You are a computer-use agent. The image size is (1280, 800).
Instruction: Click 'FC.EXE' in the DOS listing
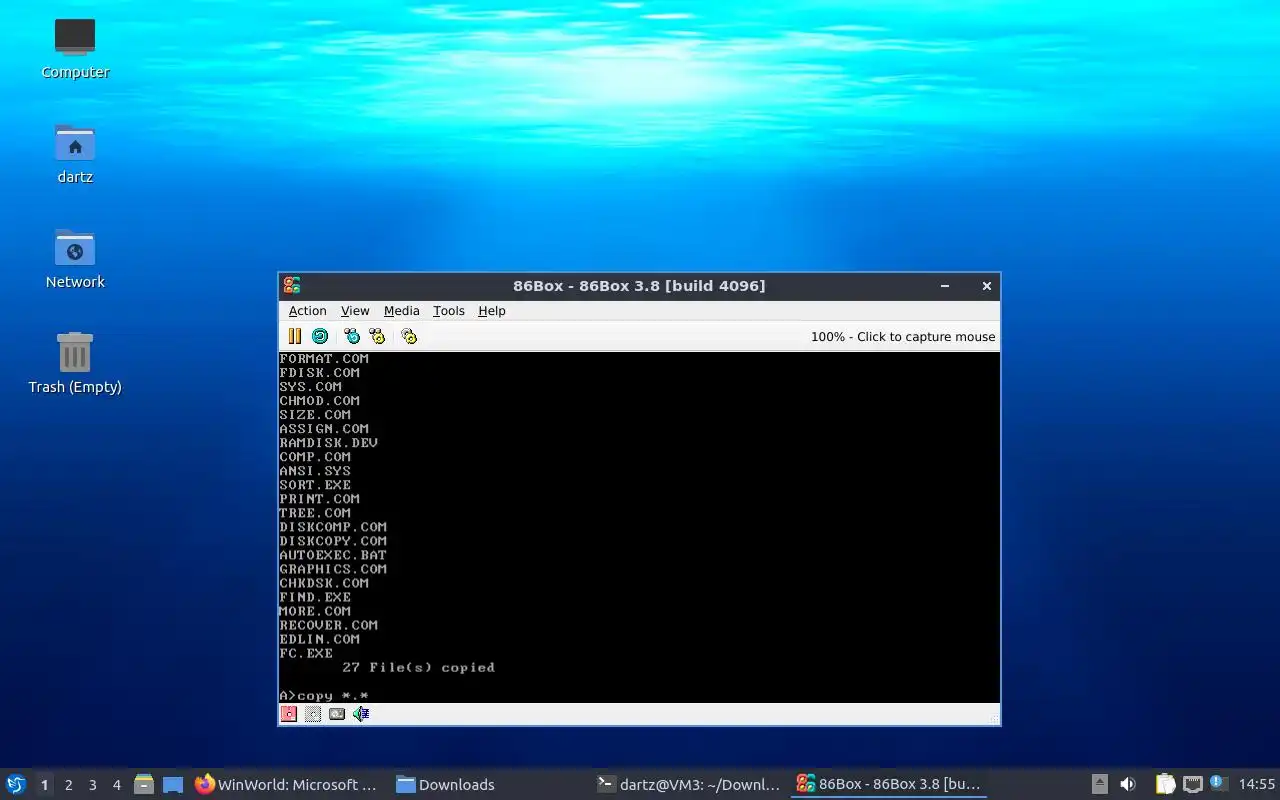[306, 653]
